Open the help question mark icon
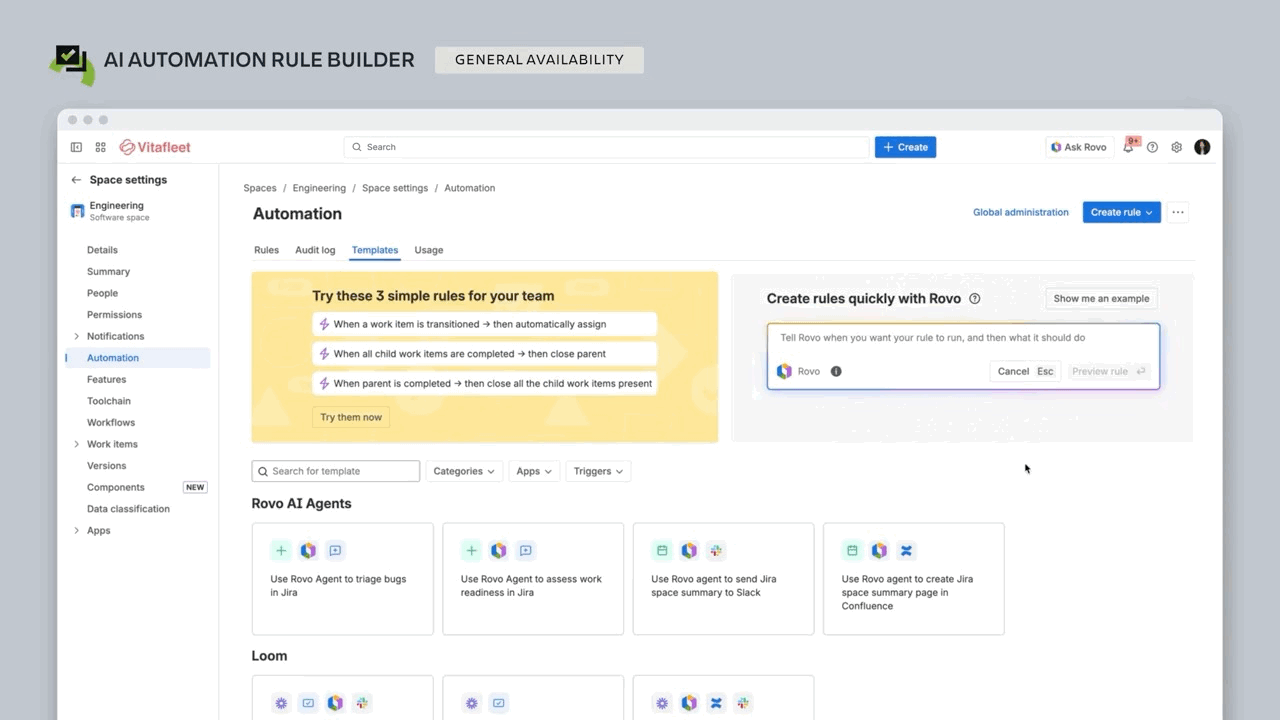 [x=1152, y=147]
